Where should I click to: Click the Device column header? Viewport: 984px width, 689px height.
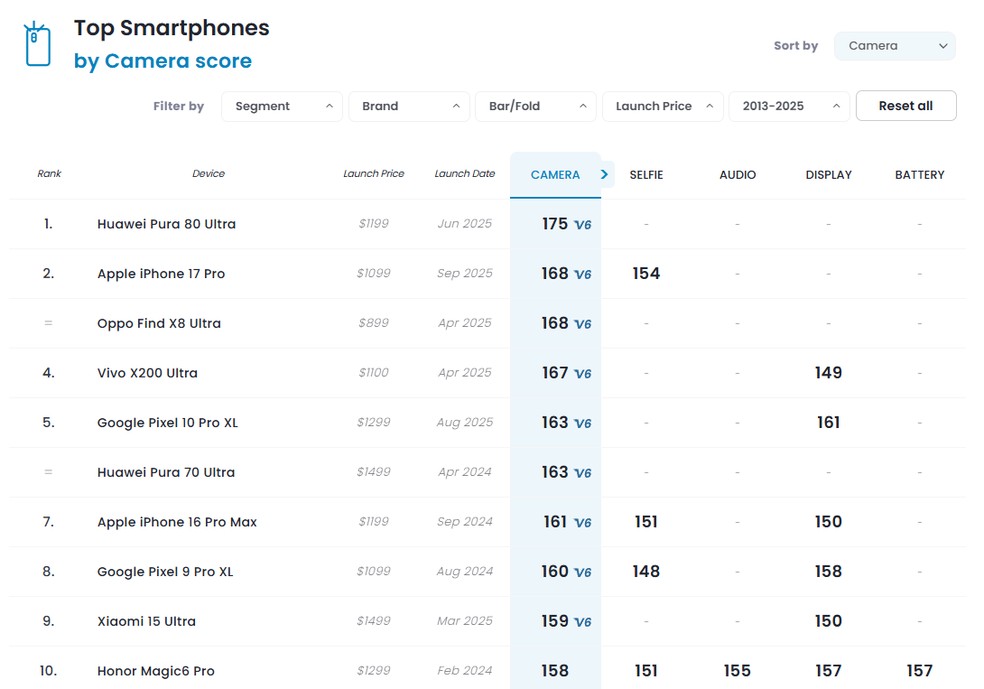tap(208, 174)
